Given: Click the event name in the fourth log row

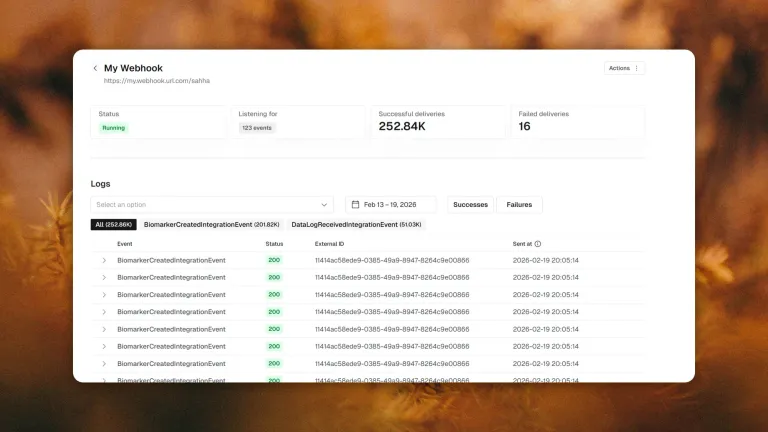Looking at the screenshot, I should coord(171,312).
